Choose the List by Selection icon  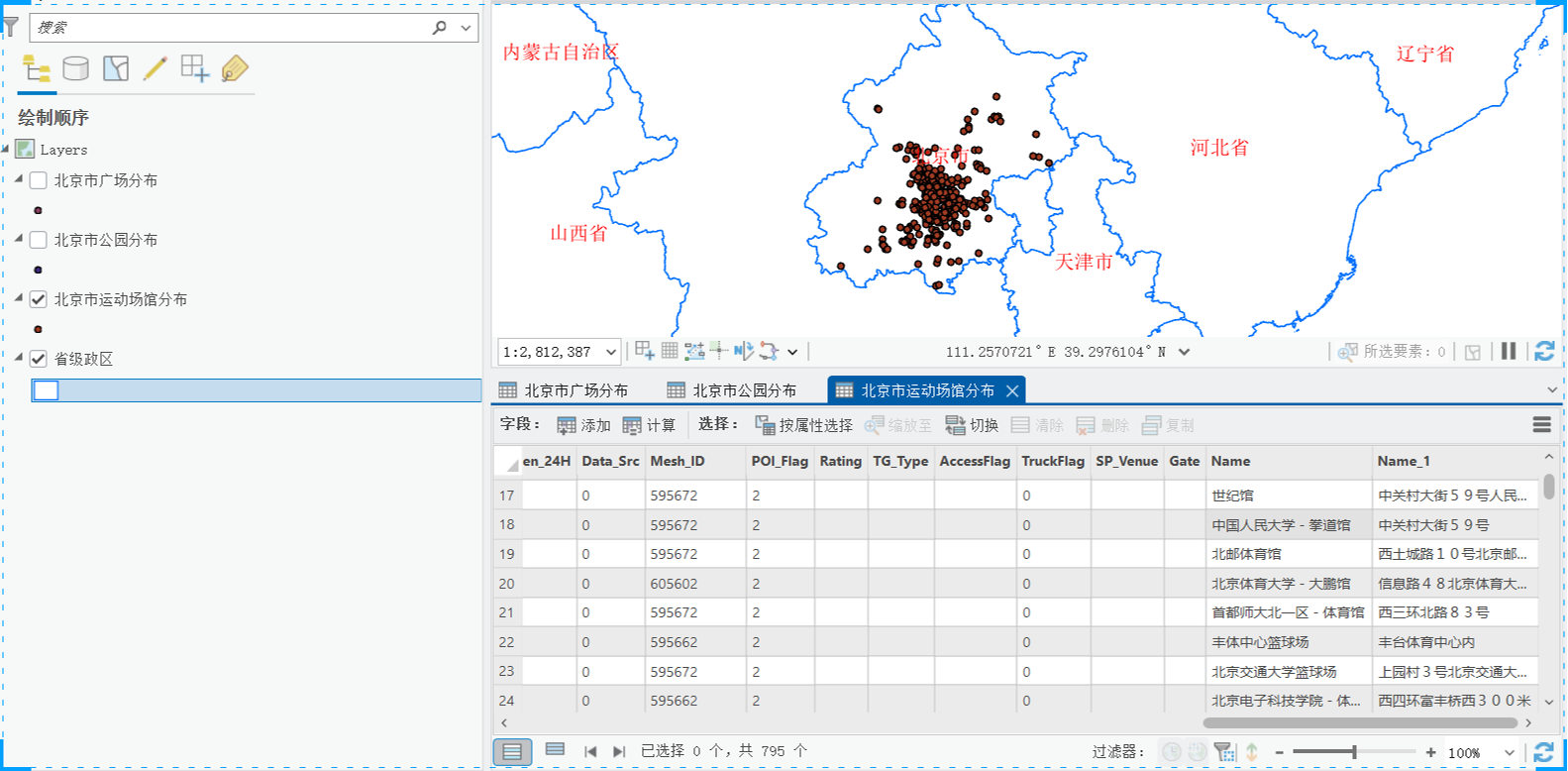click(116, 68)
